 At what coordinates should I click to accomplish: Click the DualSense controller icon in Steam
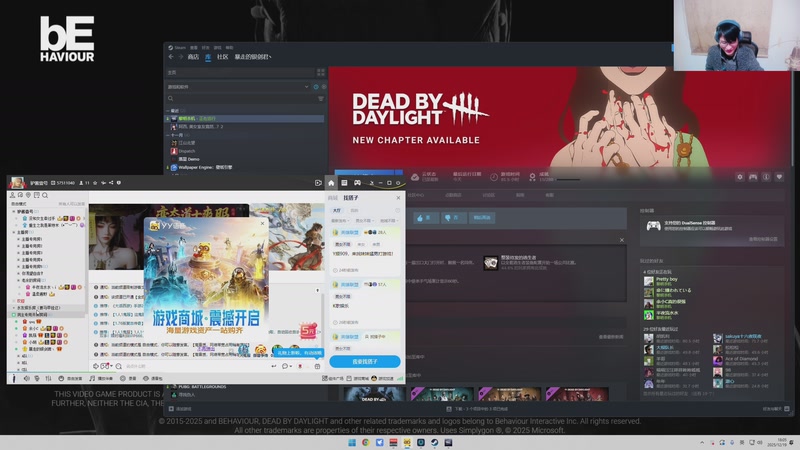click(654, 226)
